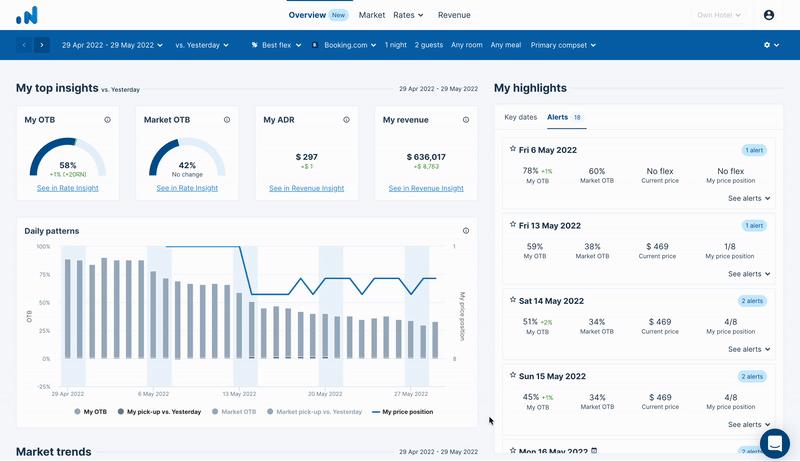This screenshot has height=462, width=800.
Task: Open the user account profile icon
Action: [x=768, y=15]
